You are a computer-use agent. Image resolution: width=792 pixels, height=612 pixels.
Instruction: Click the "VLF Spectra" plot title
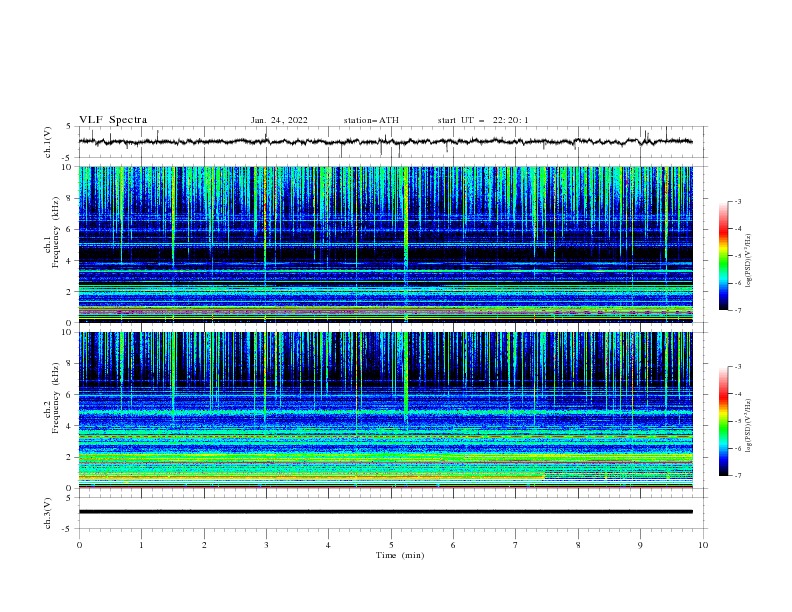(x=113, y=120)
